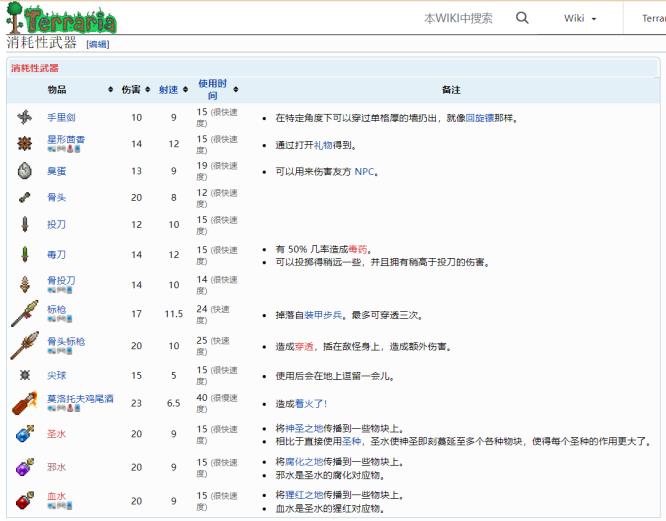Viewport: 666px width, 521px height.
Task: Open the Terraria wiki logo home
Action: coord(62,19)
